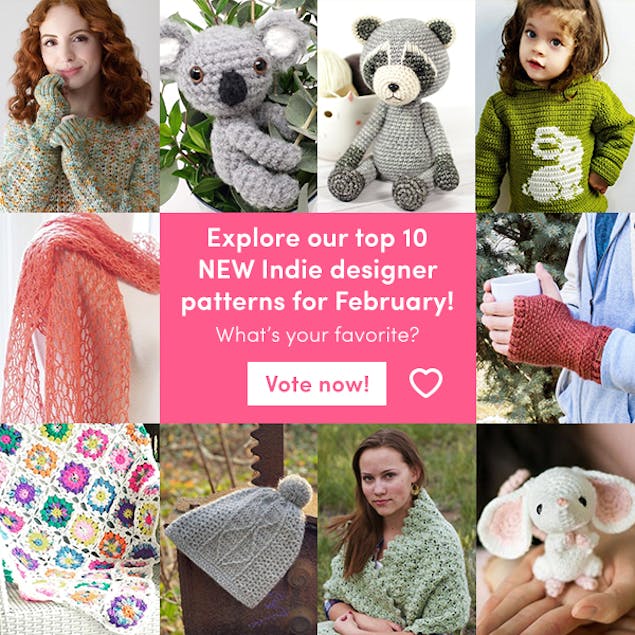Open the grey koala amigurumi photo
This screenshot has width=635, height=635.
tap(239, 106)
